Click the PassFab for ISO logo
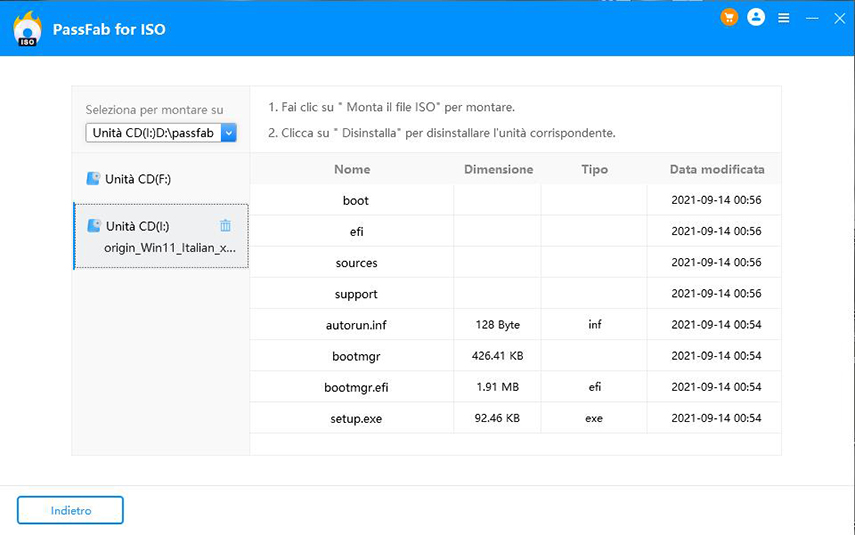855x535 pixels. coord(28,29)
